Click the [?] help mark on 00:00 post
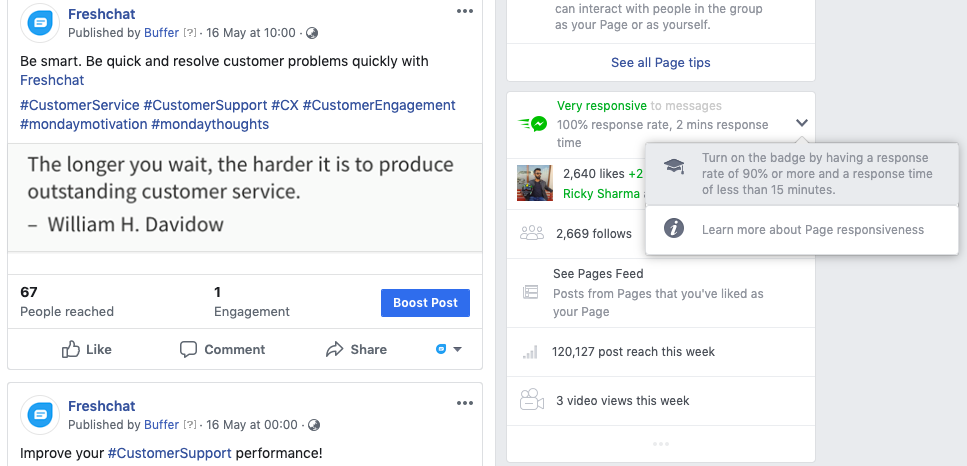 click(190, 425)
